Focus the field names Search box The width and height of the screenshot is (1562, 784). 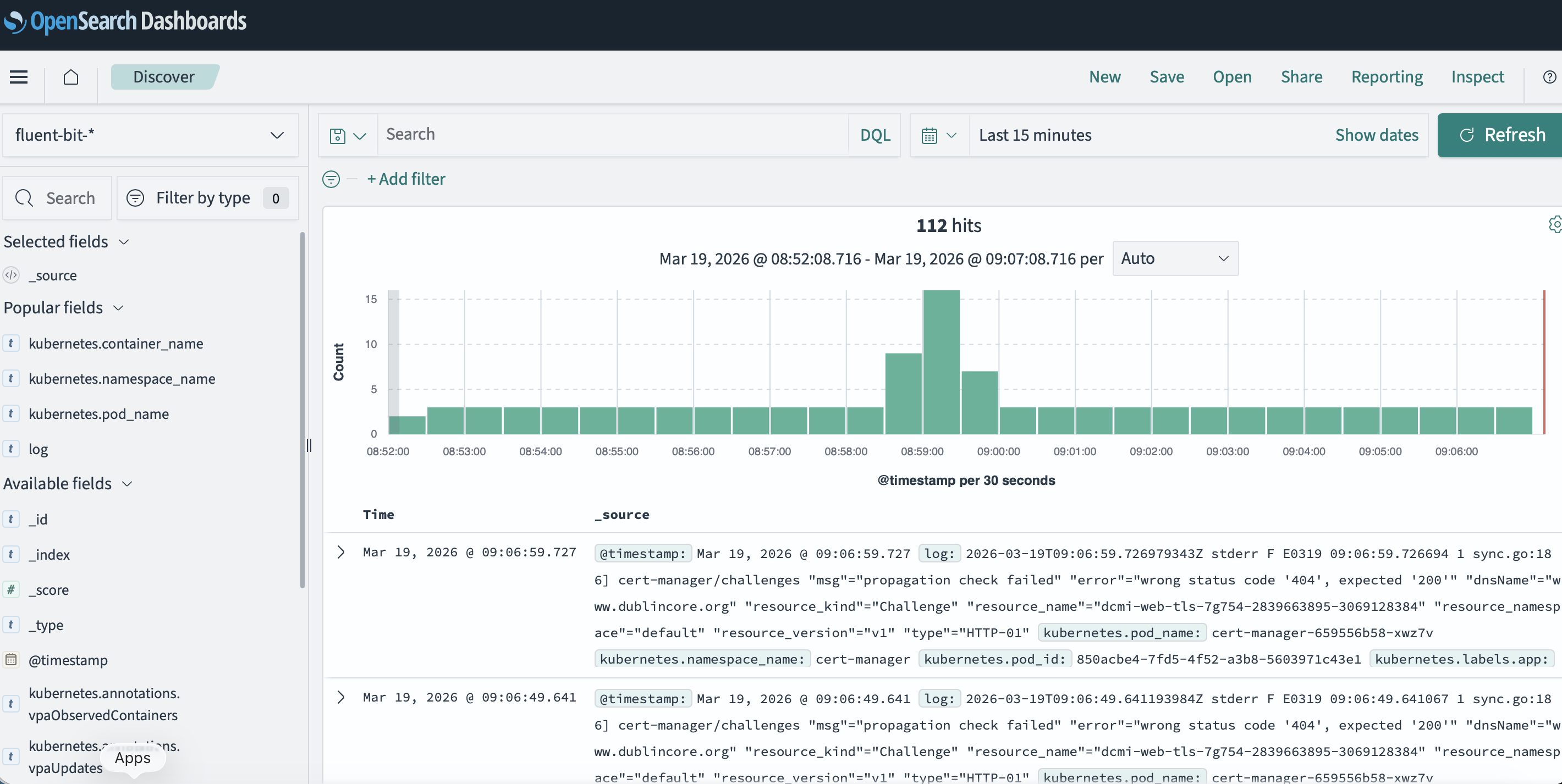(x=58, y=198)
